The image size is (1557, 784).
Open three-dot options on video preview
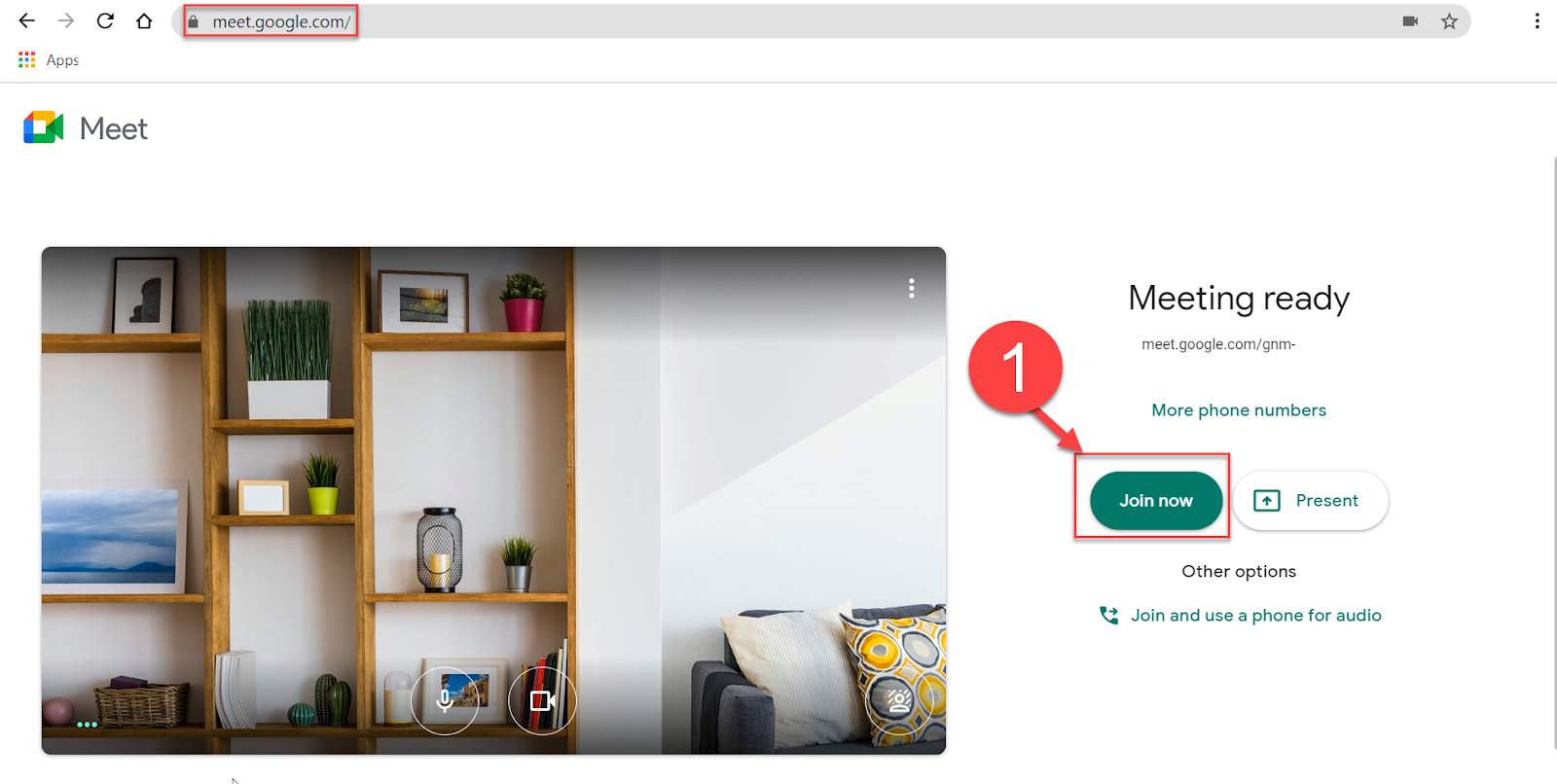pos(911,288)
